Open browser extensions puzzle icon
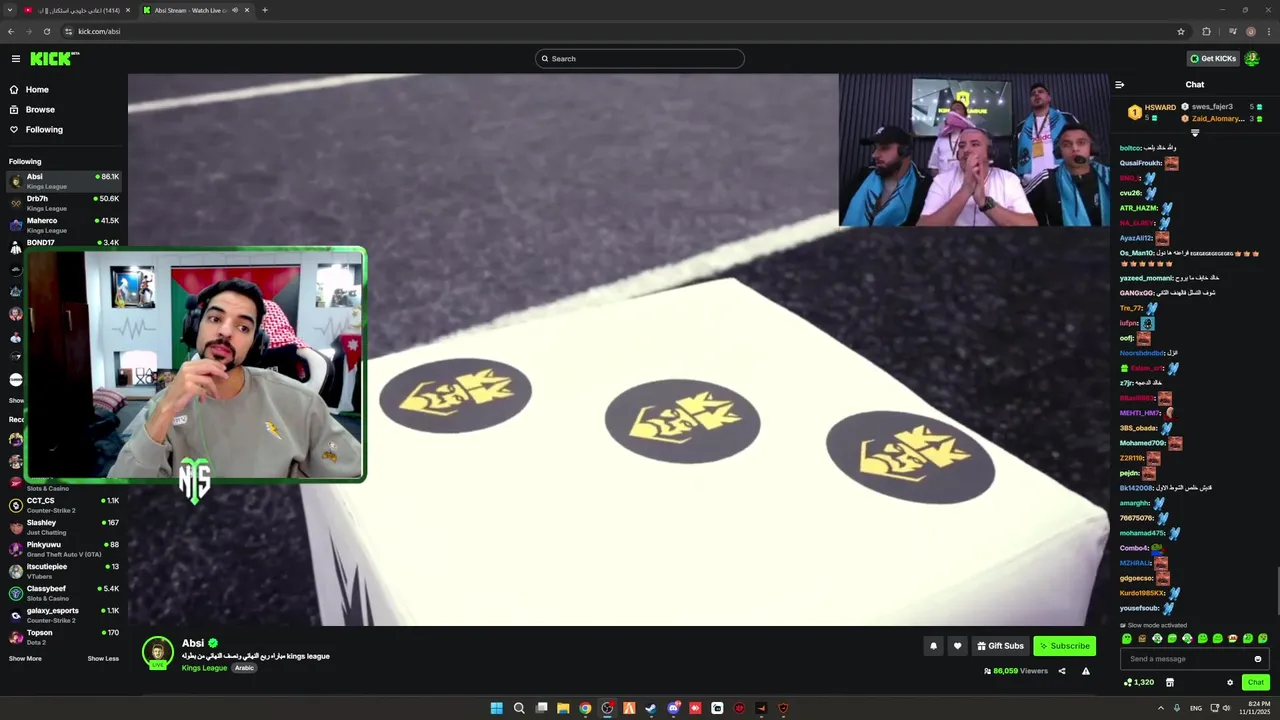Screen dimensions: 1280x720 click(1206, 31)
